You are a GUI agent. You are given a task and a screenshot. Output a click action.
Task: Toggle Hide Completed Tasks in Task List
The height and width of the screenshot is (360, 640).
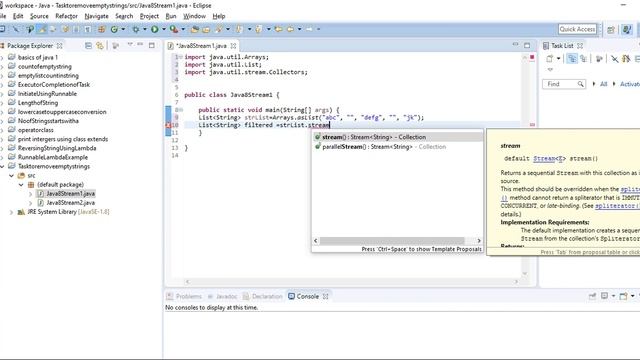click(x=614, y=59)
